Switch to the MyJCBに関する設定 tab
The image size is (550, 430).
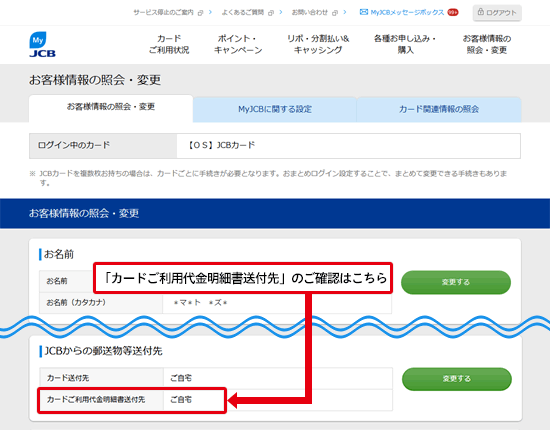tap(275, 109)
